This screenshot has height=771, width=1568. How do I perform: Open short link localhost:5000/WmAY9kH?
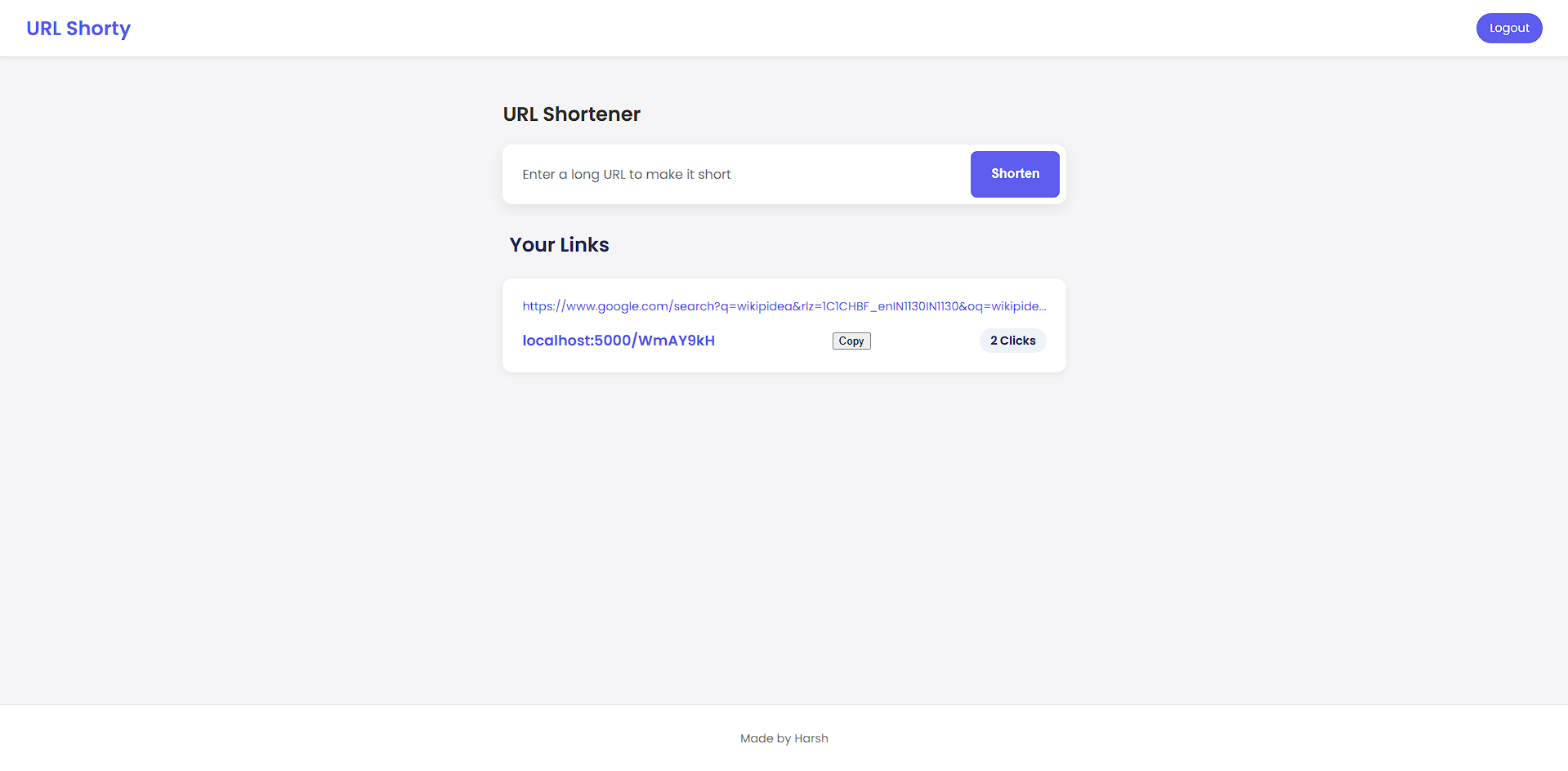coord(619,341)
